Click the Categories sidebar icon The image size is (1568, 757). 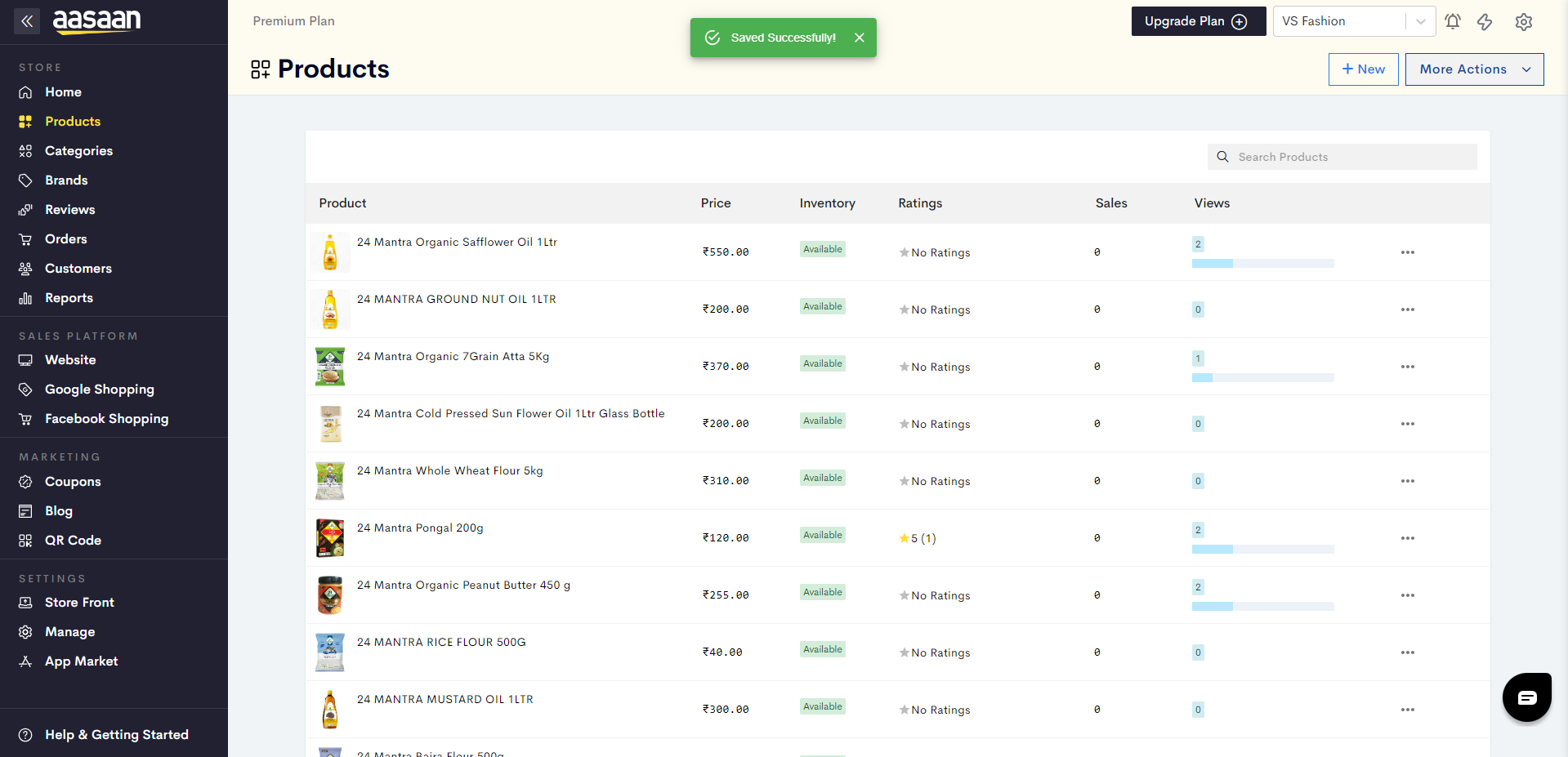pyautogui.click(x=25, y=151)
